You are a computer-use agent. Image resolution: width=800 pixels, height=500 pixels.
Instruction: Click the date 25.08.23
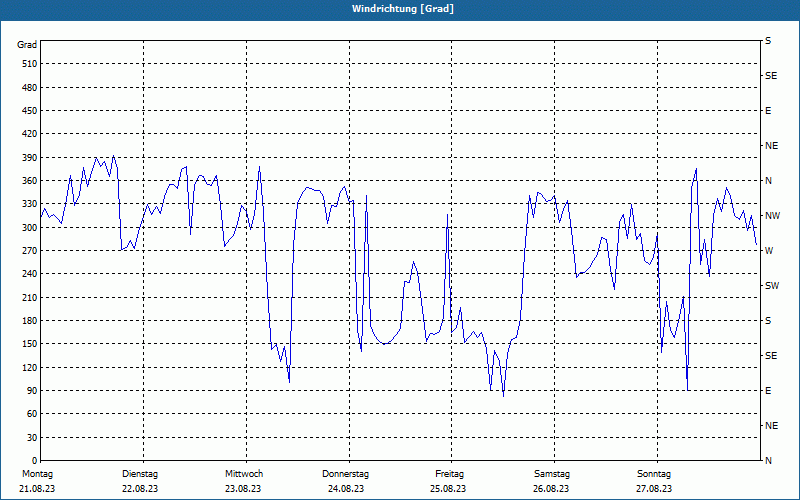[448, 489]
